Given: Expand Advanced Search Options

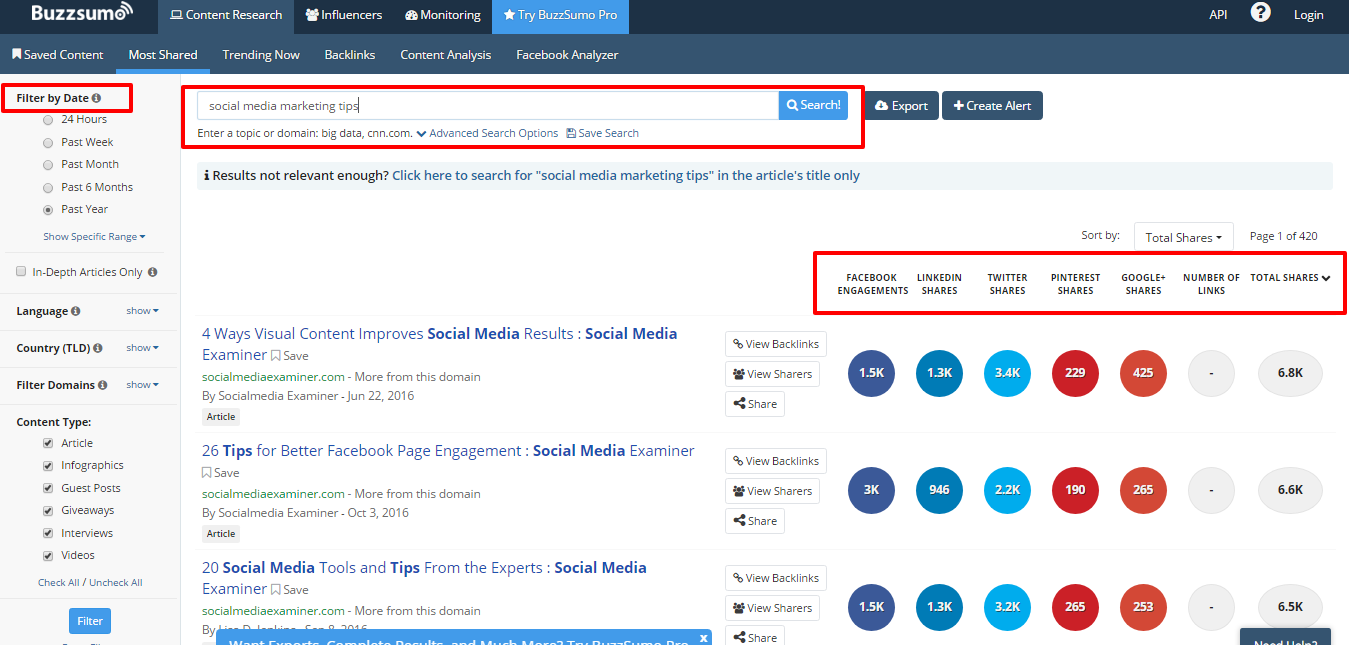Looking at the screenshot, I should click(487, 133).
